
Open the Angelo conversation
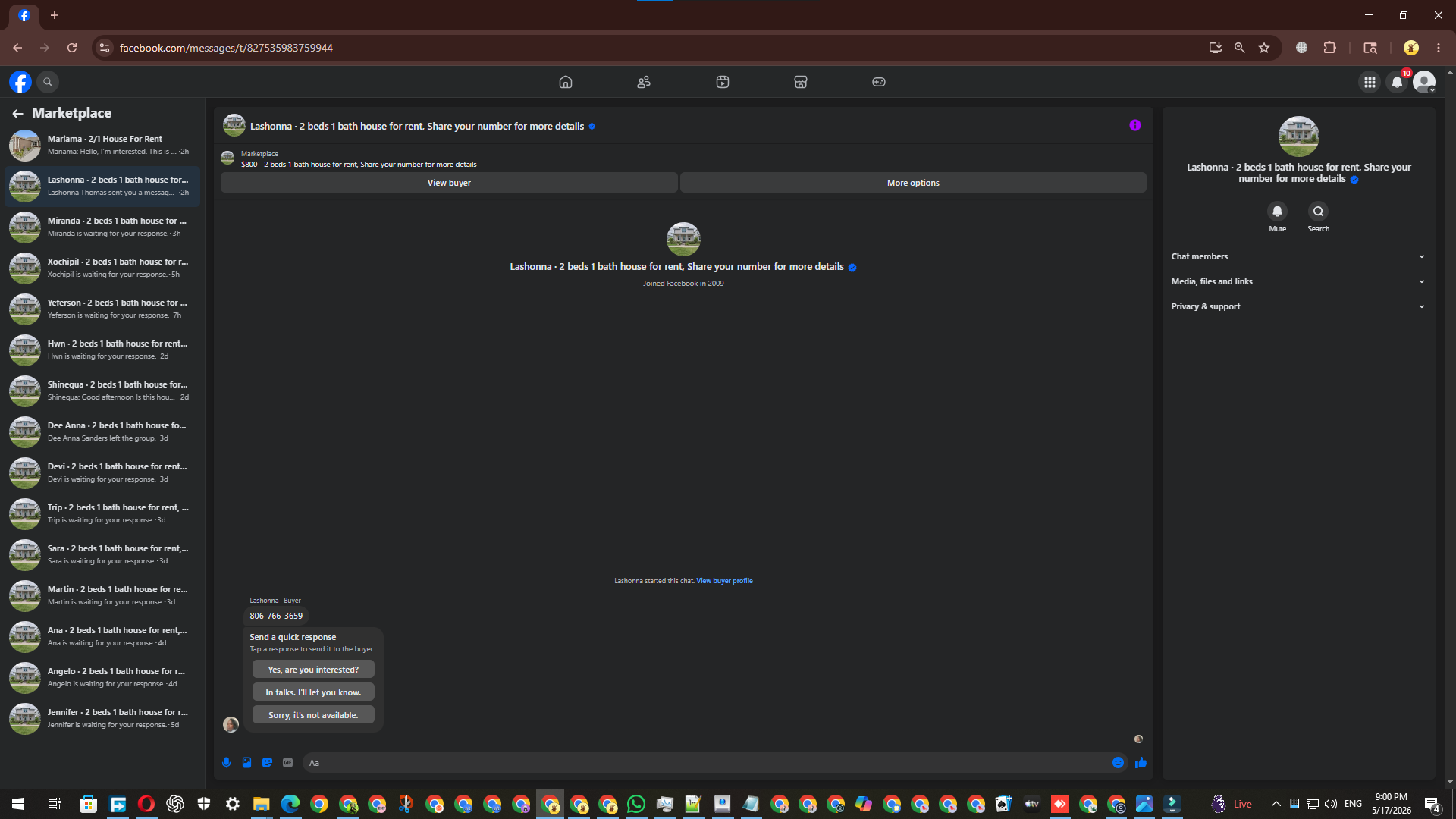tap(102, 678)
